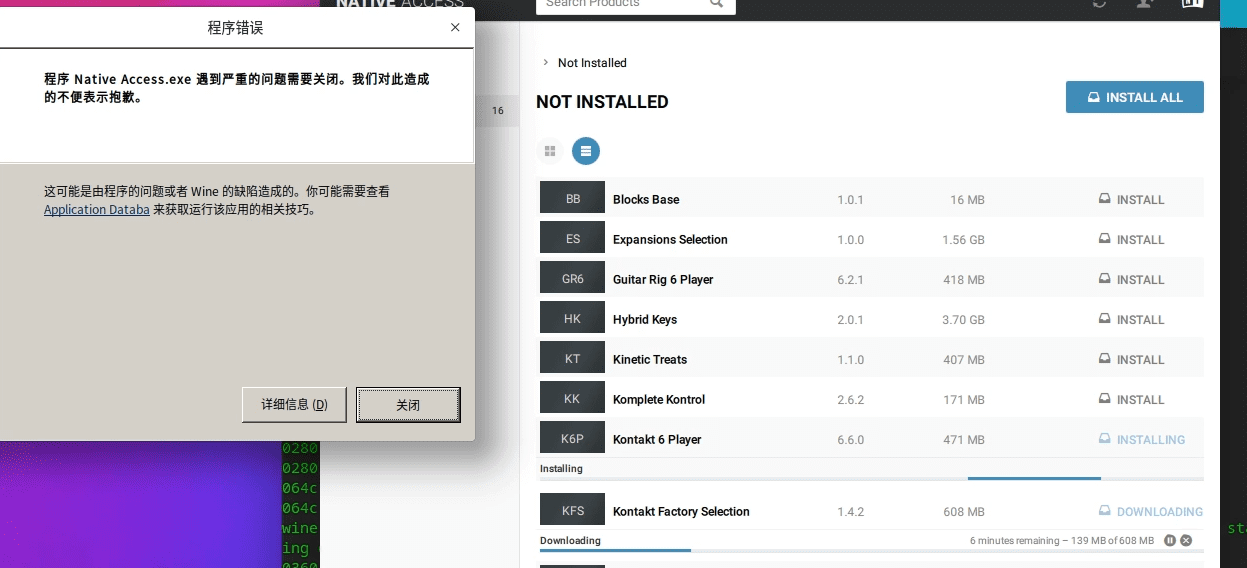This screenshot has height=568, width=1247.
Task: Install Expansions Selection
Action: point(1132,239)
